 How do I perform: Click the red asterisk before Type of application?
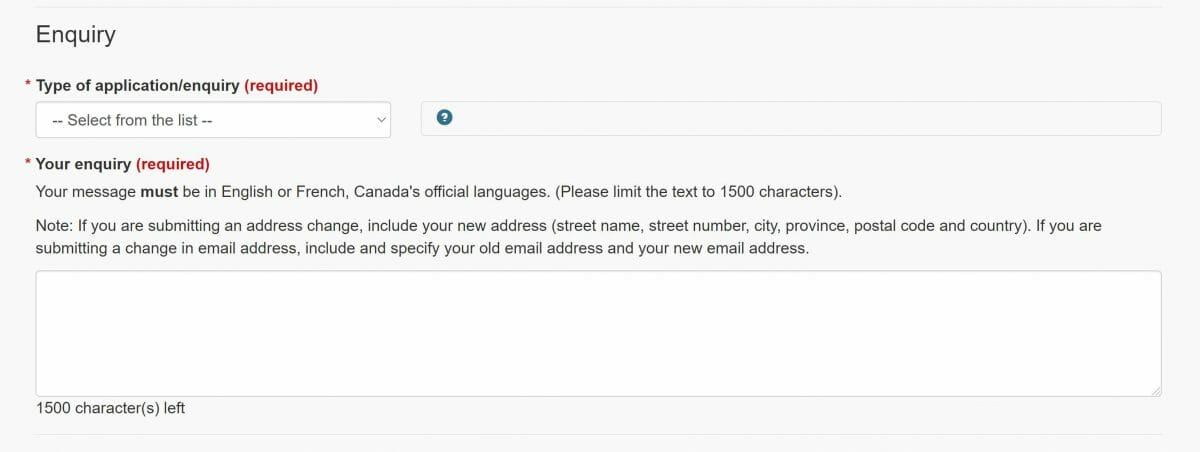[28, 85]
